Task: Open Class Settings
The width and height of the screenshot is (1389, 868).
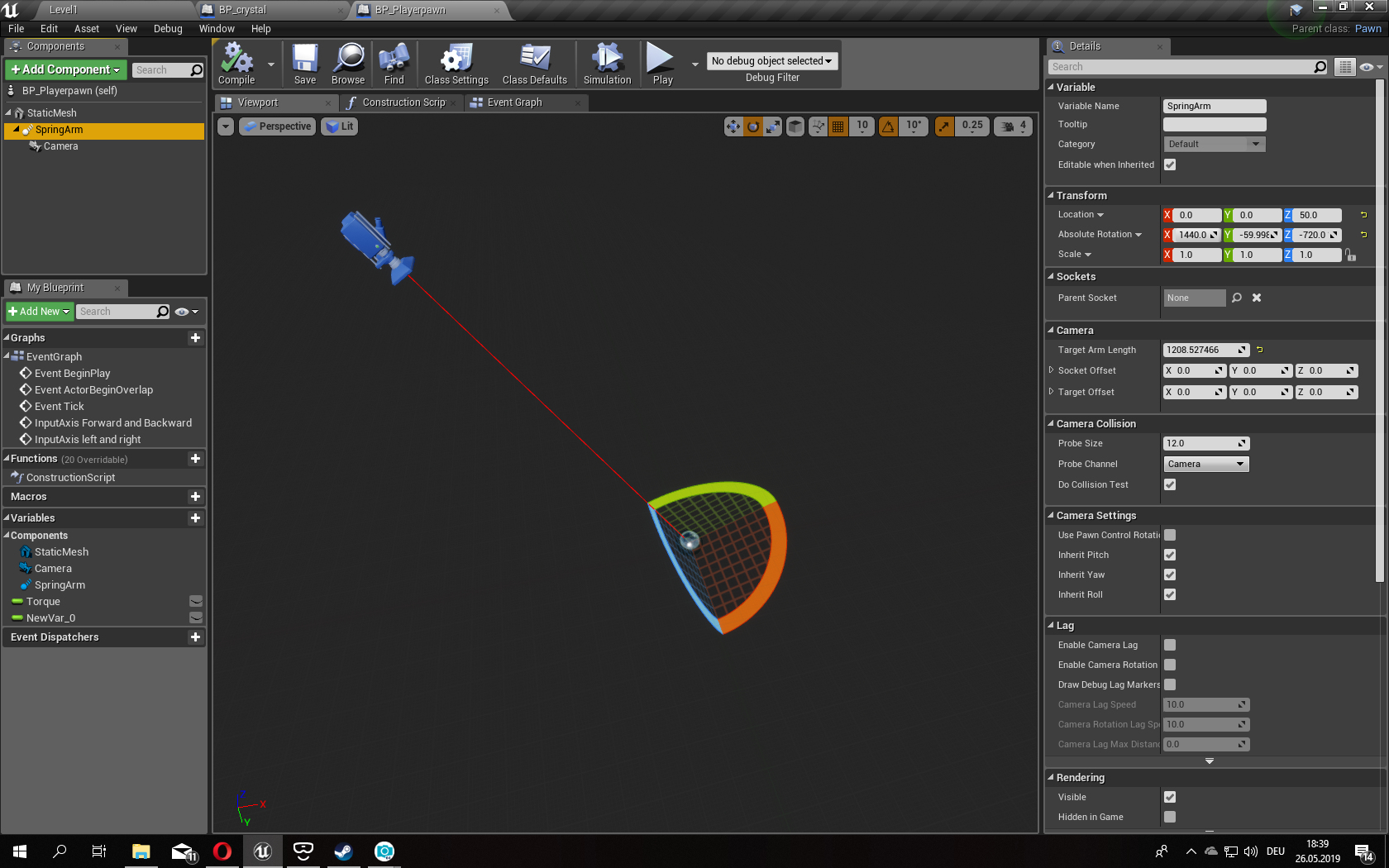Action: 456,64
